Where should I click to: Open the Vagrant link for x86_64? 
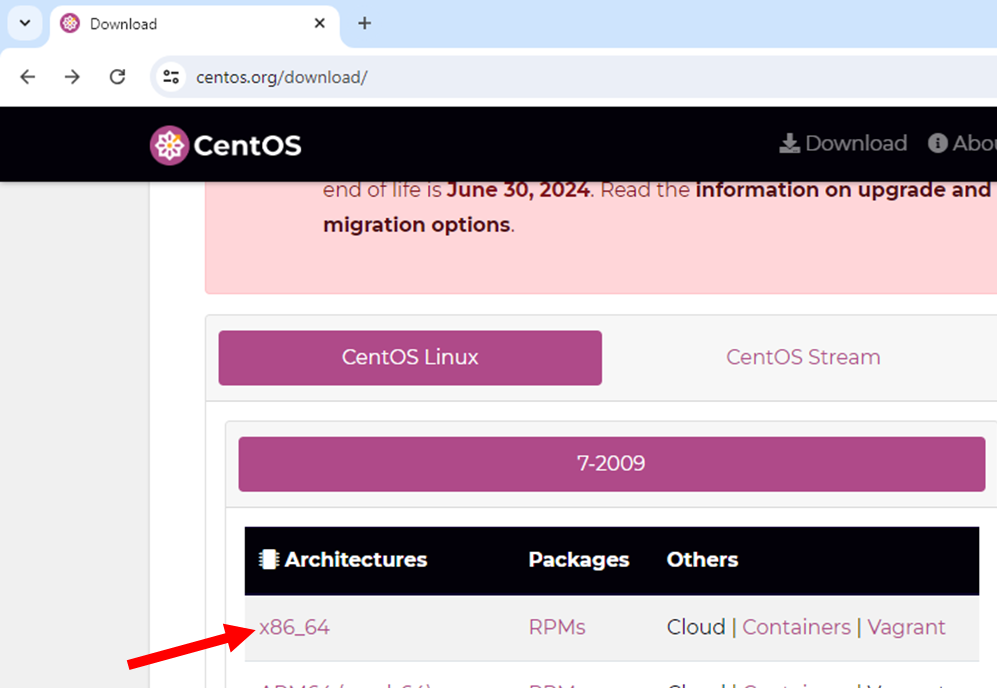pyautogui.click(x=906, y=628)
